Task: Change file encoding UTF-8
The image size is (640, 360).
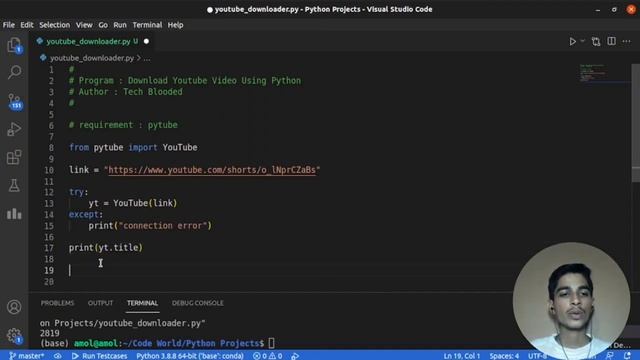Action: pos(537,356)
